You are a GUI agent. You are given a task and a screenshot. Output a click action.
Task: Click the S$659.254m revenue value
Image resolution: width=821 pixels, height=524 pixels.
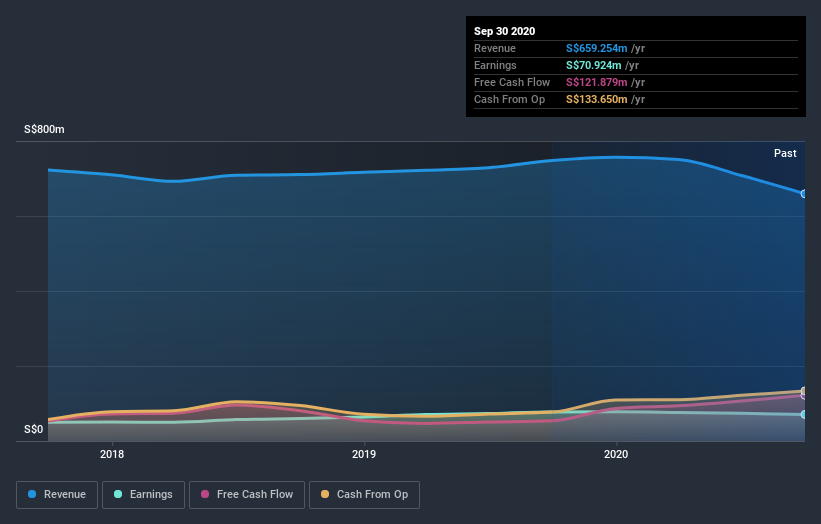point(596,48)
